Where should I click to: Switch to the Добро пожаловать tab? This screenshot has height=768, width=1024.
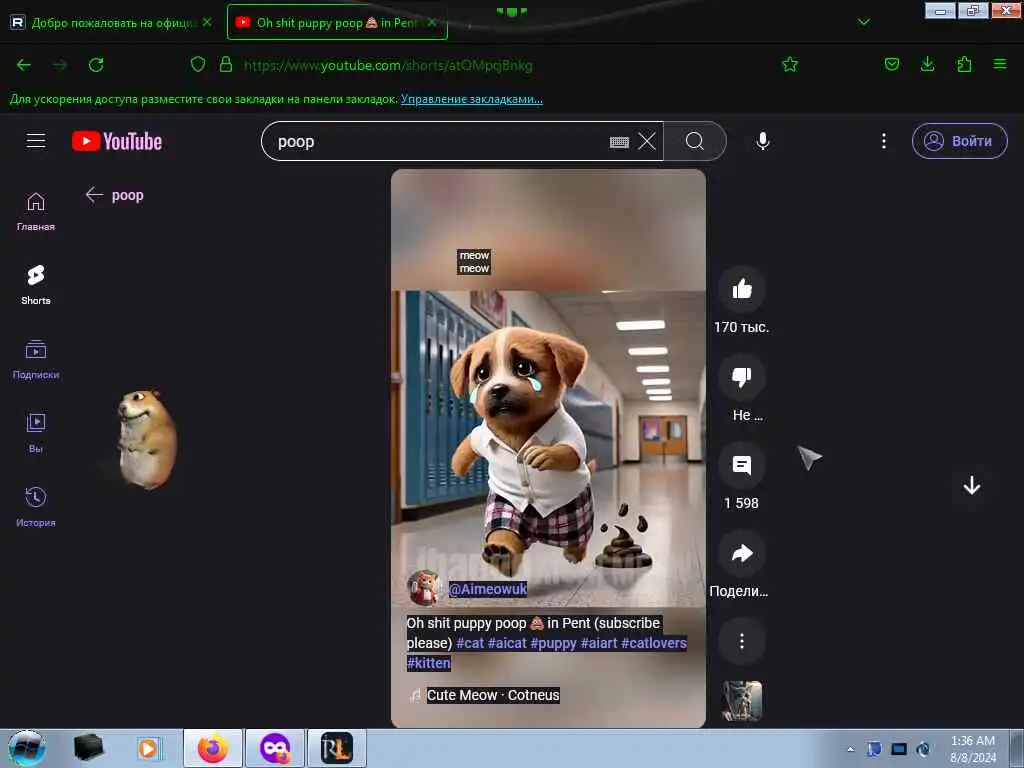(112, 22)
